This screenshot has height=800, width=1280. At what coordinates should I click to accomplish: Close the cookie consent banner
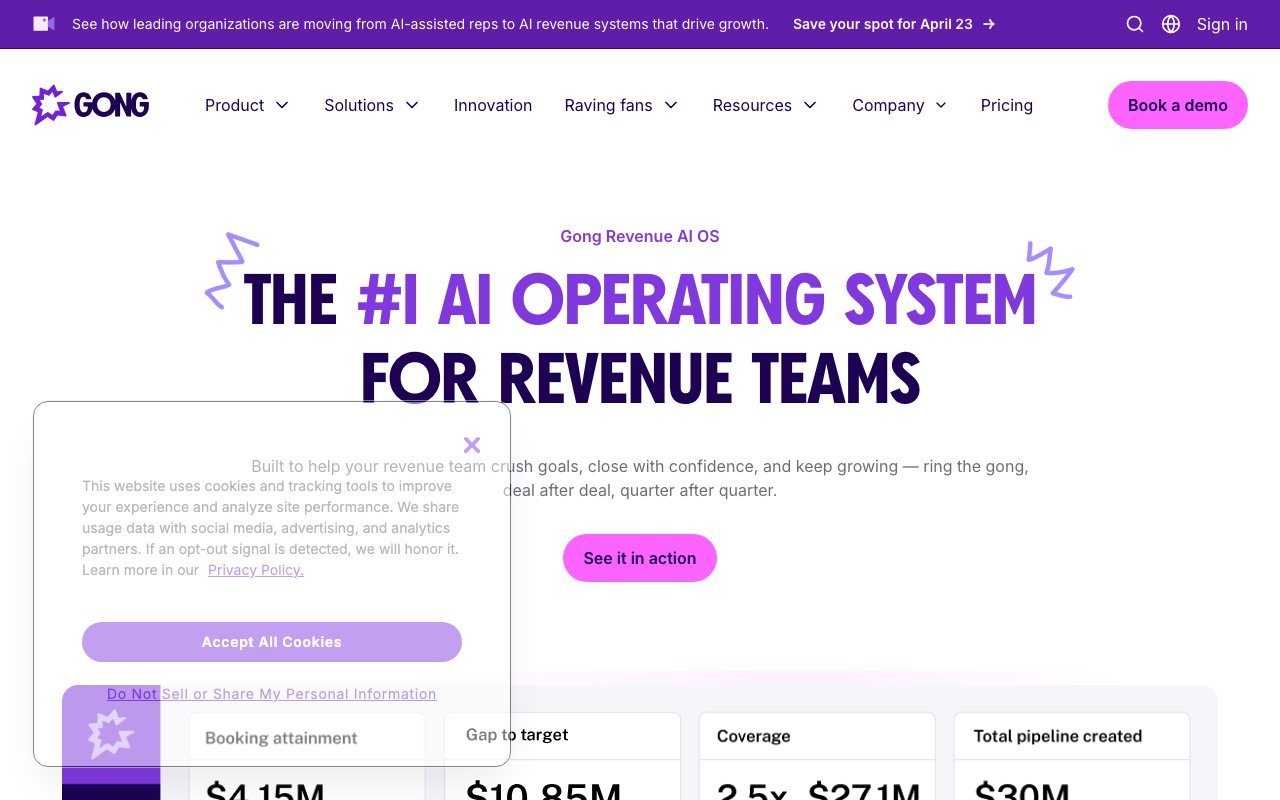click(x=472, y=445)
